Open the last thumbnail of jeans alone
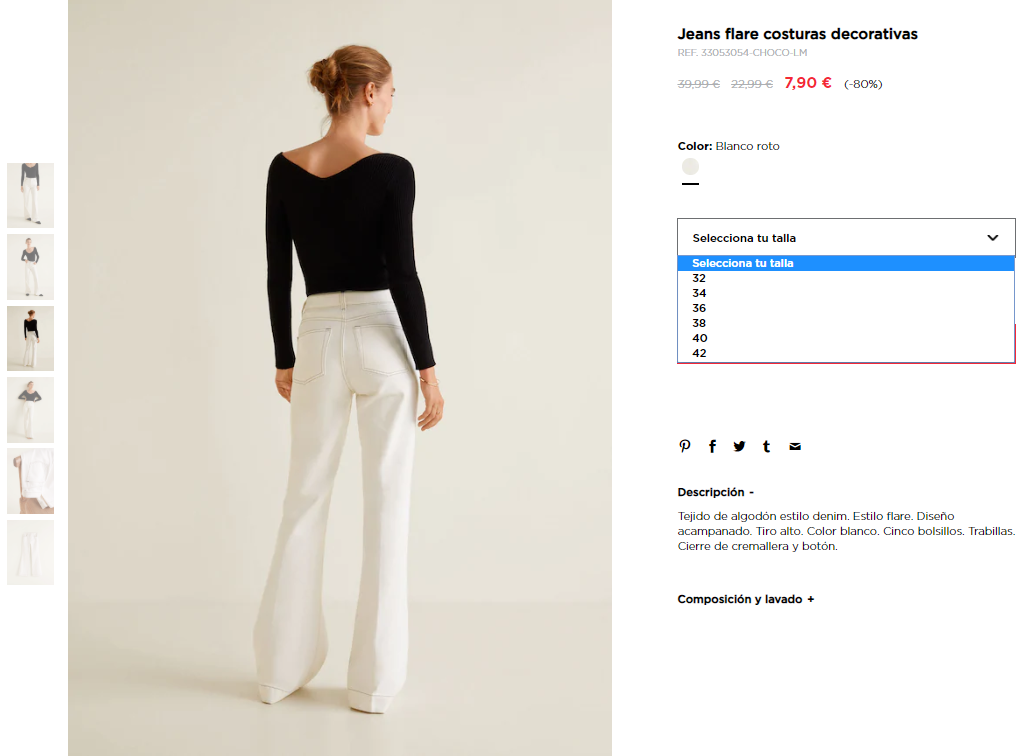 click(30, 552)
